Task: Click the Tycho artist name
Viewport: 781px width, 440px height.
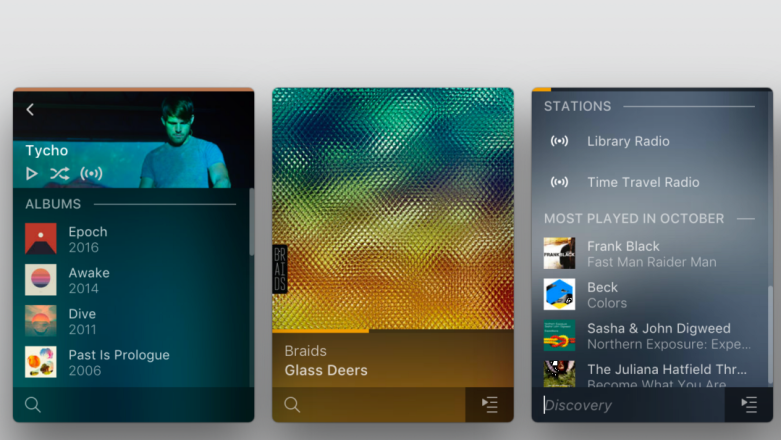Action: pyautogui.click(x=46, y=150)
